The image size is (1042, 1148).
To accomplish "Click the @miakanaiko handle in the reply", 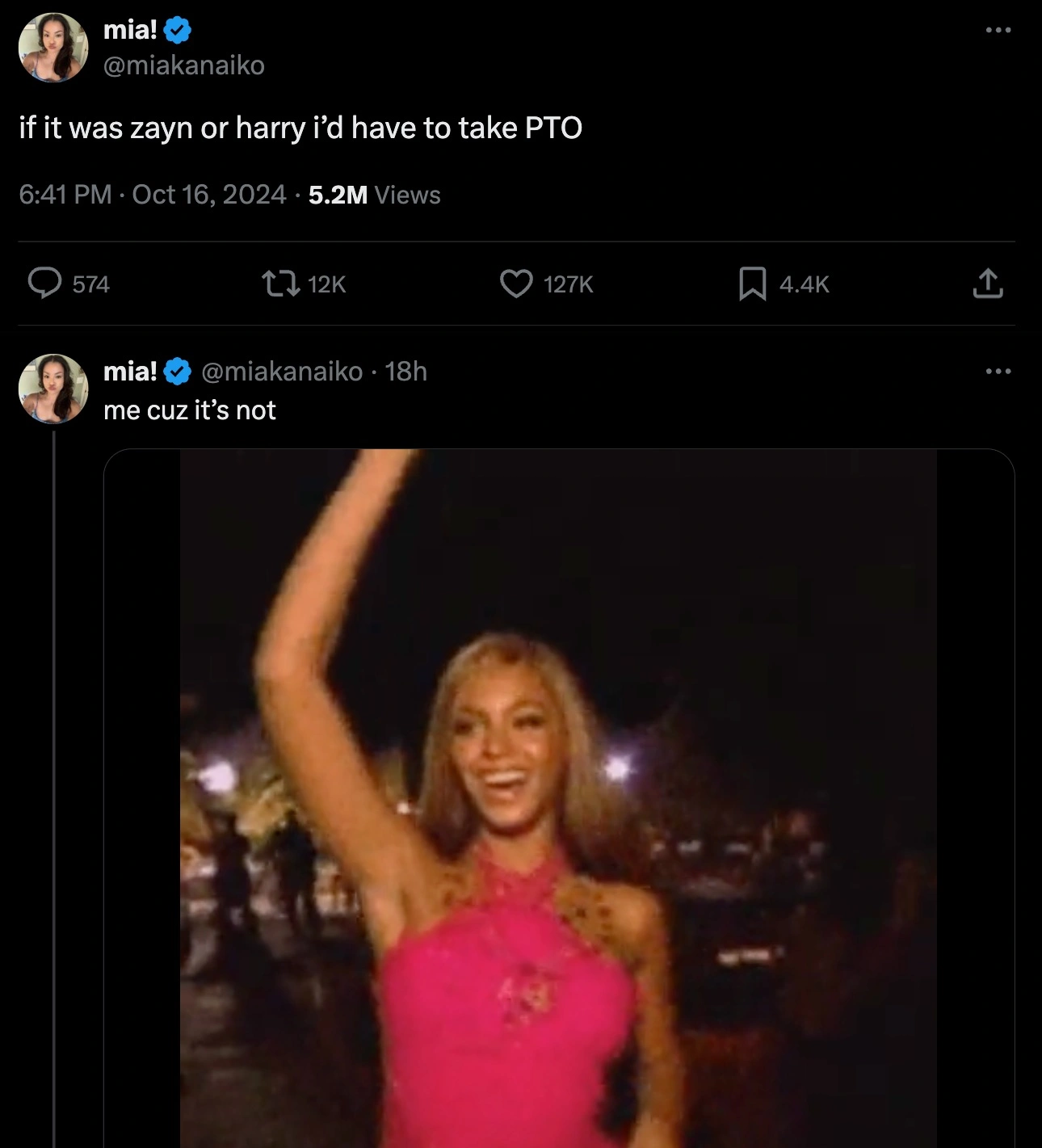I will pos(281,372).
